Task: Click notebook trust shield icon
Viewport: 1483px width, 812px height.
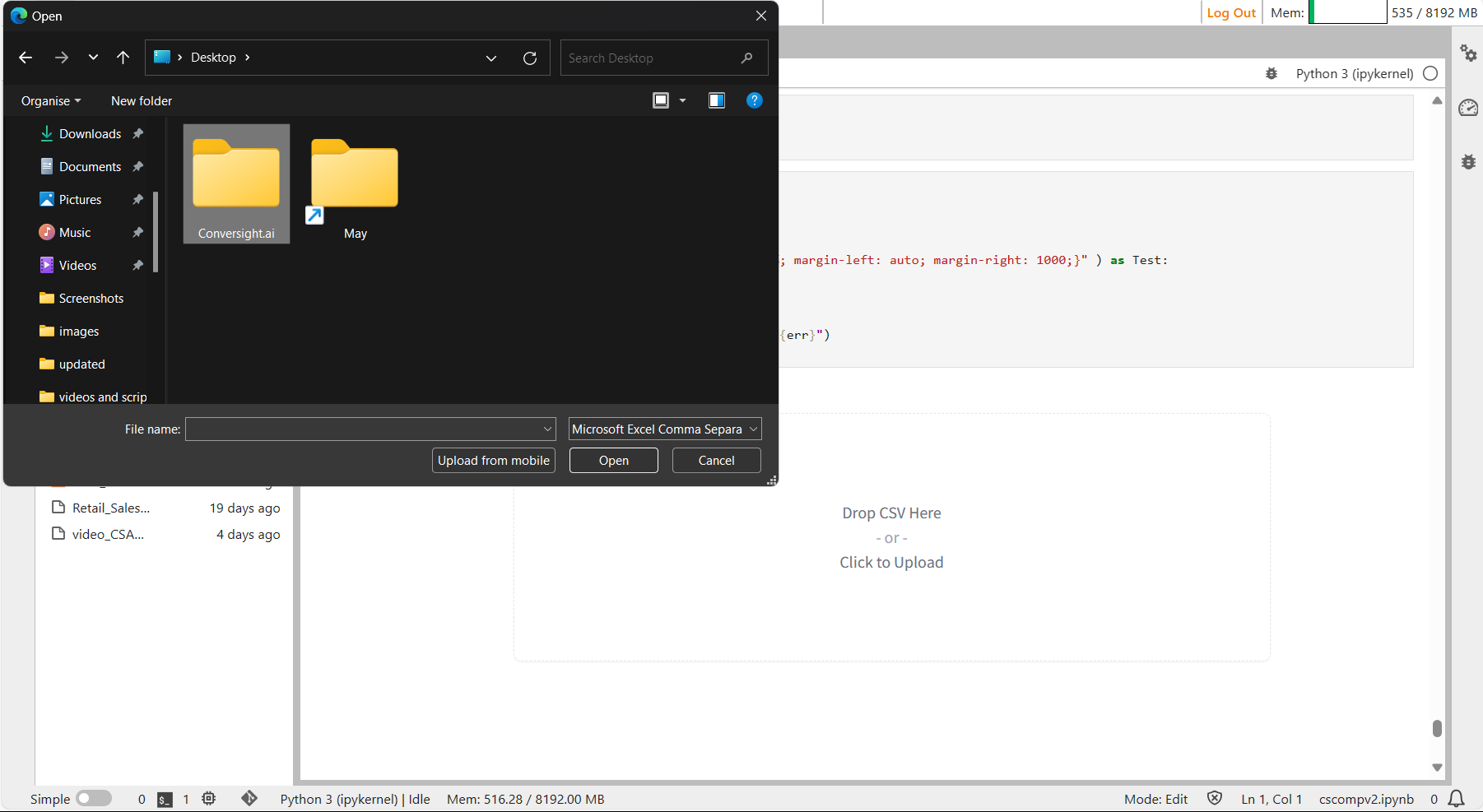Action: coord(1215,798)
